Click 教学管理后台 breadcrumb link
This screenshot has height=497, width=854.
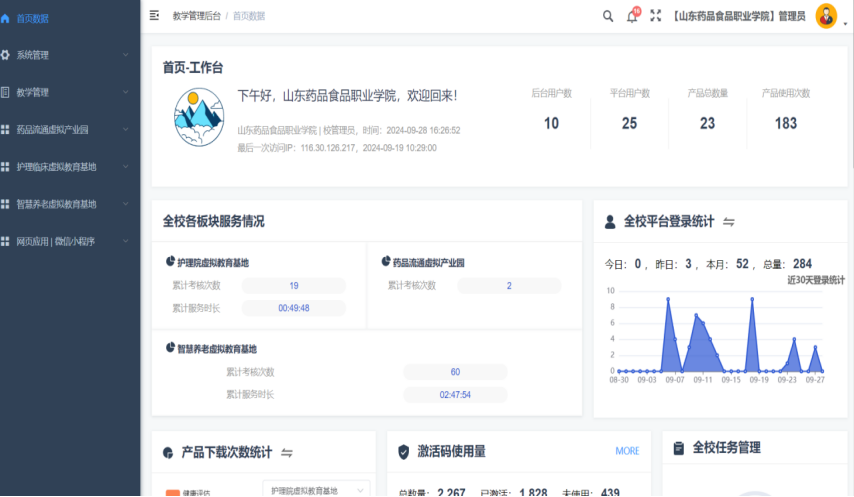[x=196, y=16]
